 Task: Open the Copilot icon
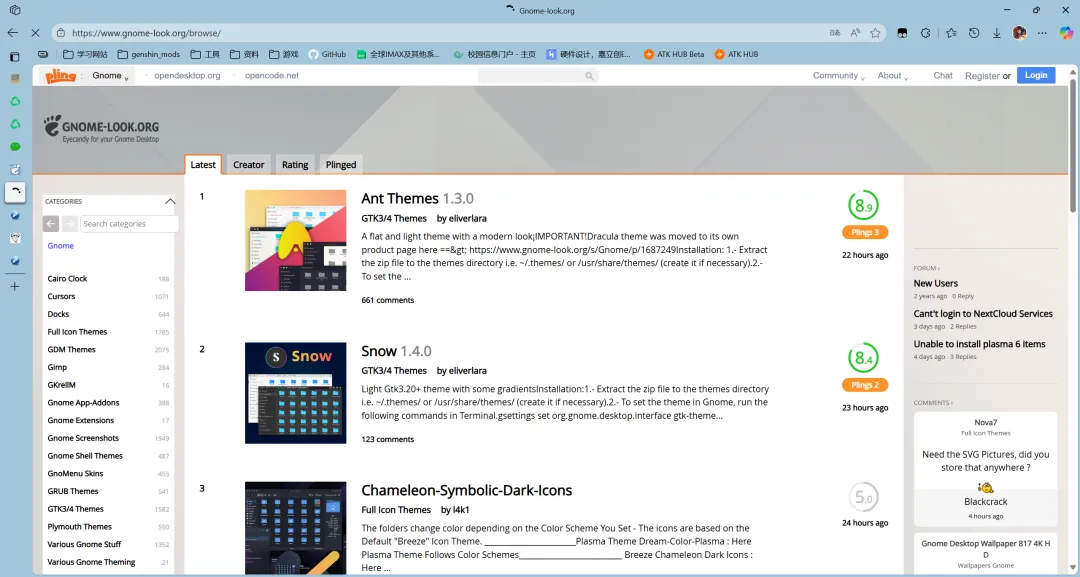point(1066,32)
